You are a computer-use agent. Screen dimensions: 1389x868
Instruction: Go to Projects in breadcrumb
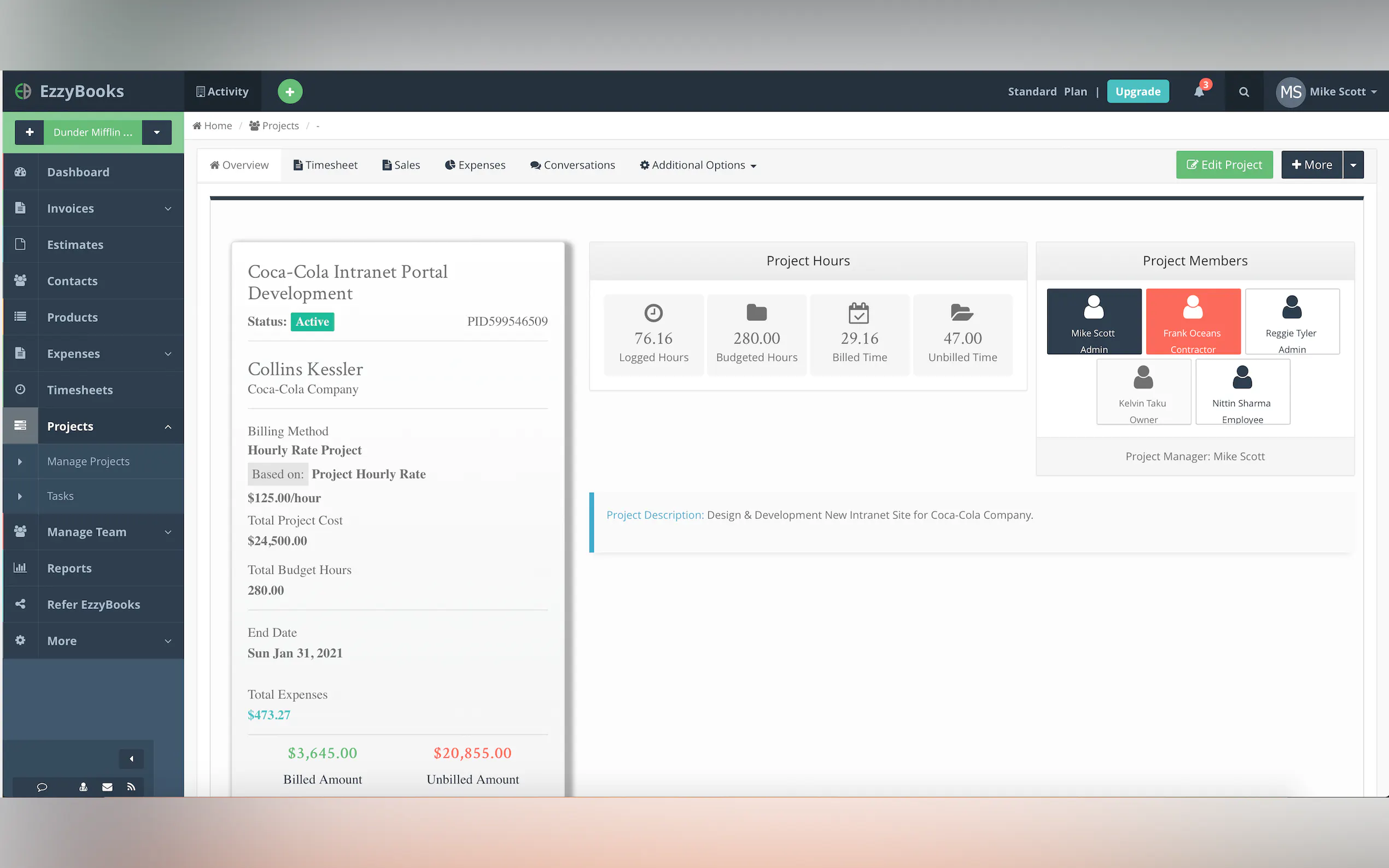(x=274, y=125)
